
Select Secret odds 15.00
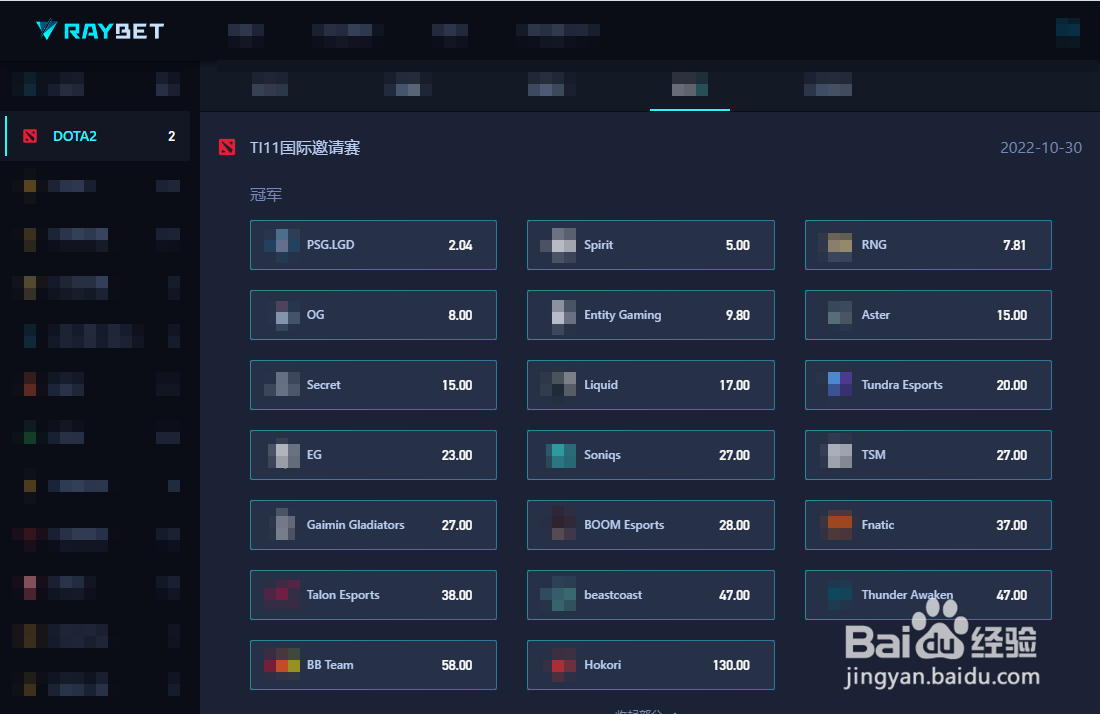373,385
